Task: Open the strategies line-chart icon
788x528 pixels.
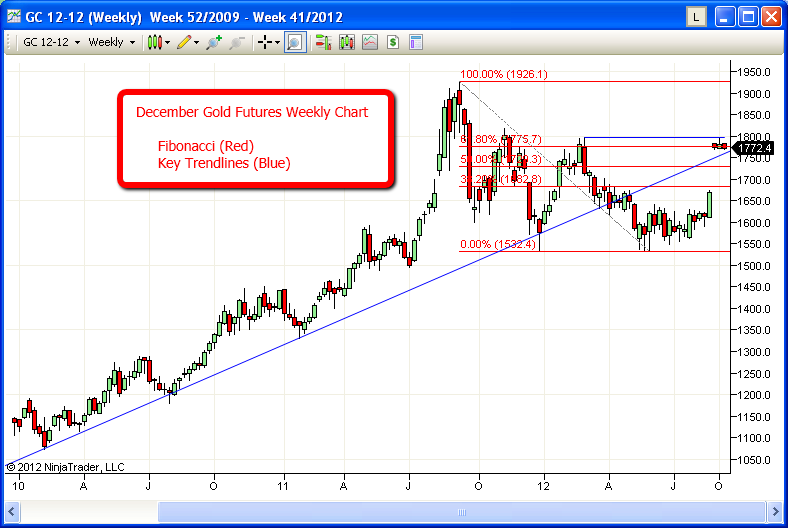Action: tap(370, 42)
